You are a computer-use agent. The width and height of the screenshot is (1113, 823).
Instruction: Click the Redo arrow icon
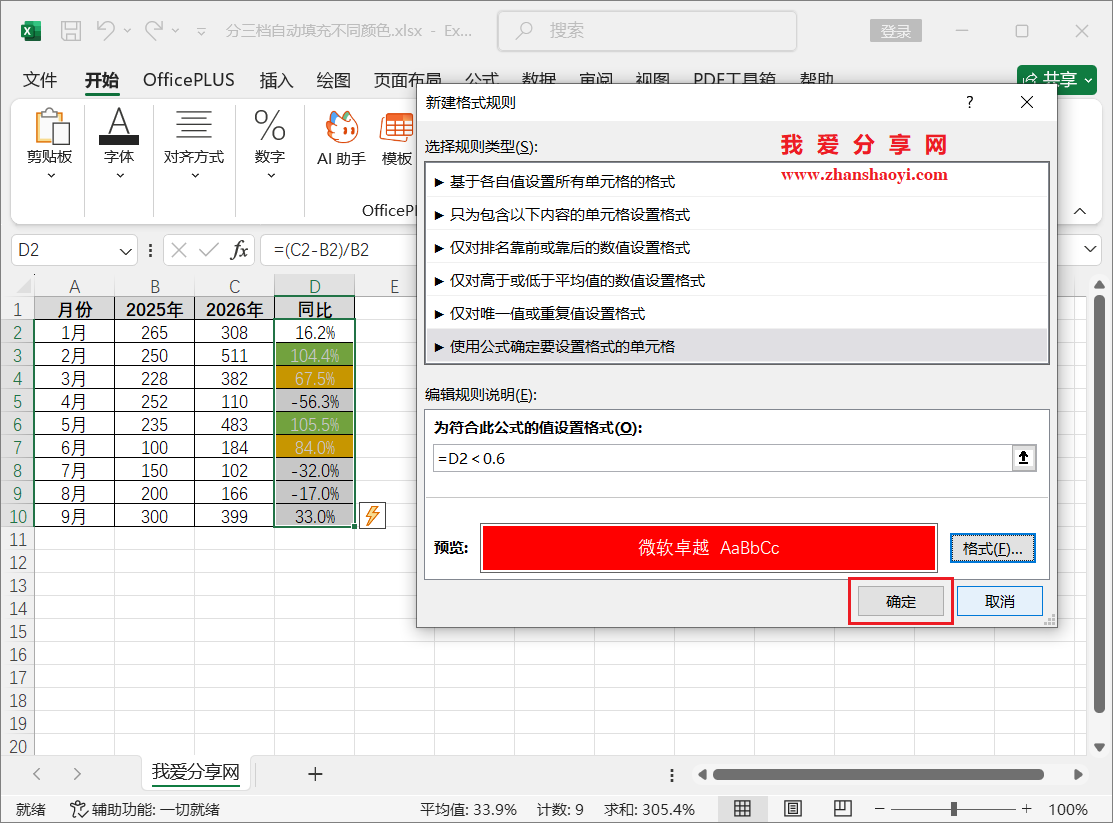click(154, 31)
